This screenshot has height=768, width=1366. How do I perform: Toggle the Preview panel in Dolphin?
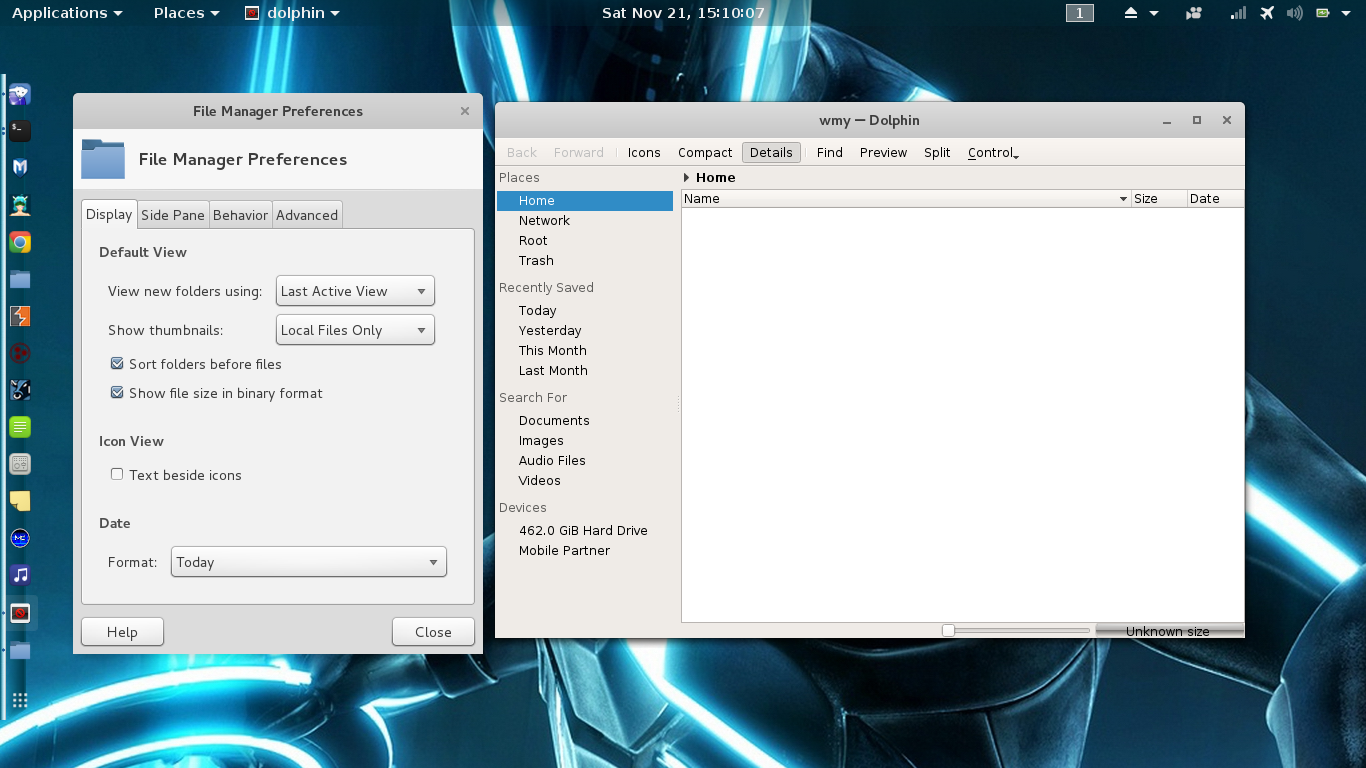883,153
